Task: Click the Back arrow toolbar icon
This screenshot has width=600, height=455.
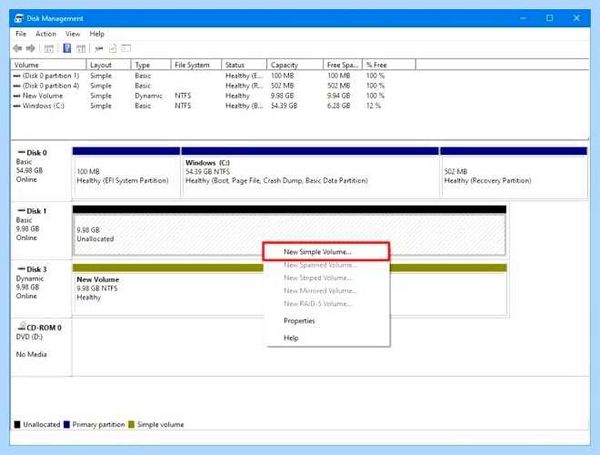Action: point(17,48)
